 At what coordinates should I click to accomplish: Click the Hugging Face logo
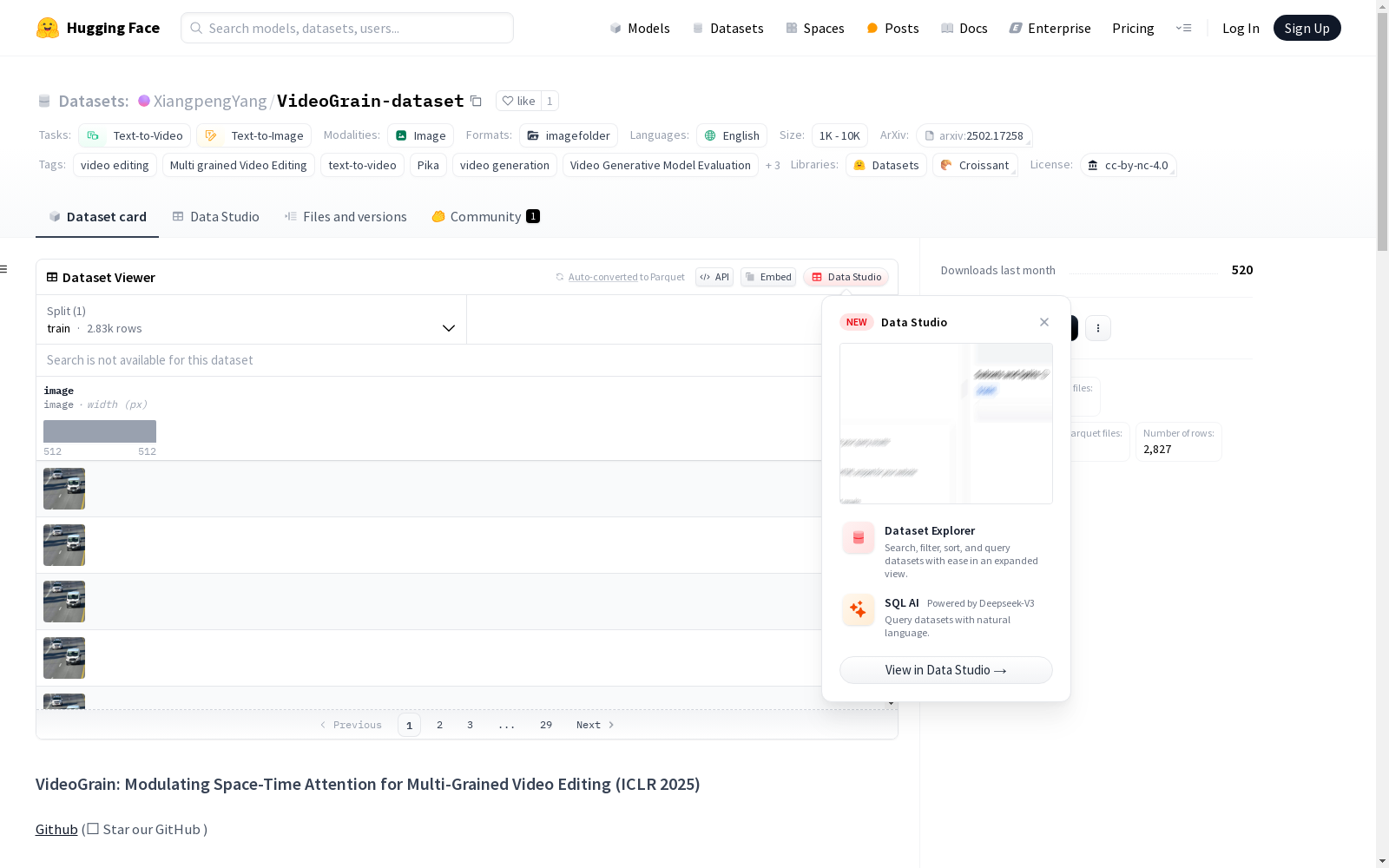tap(98, 28)
